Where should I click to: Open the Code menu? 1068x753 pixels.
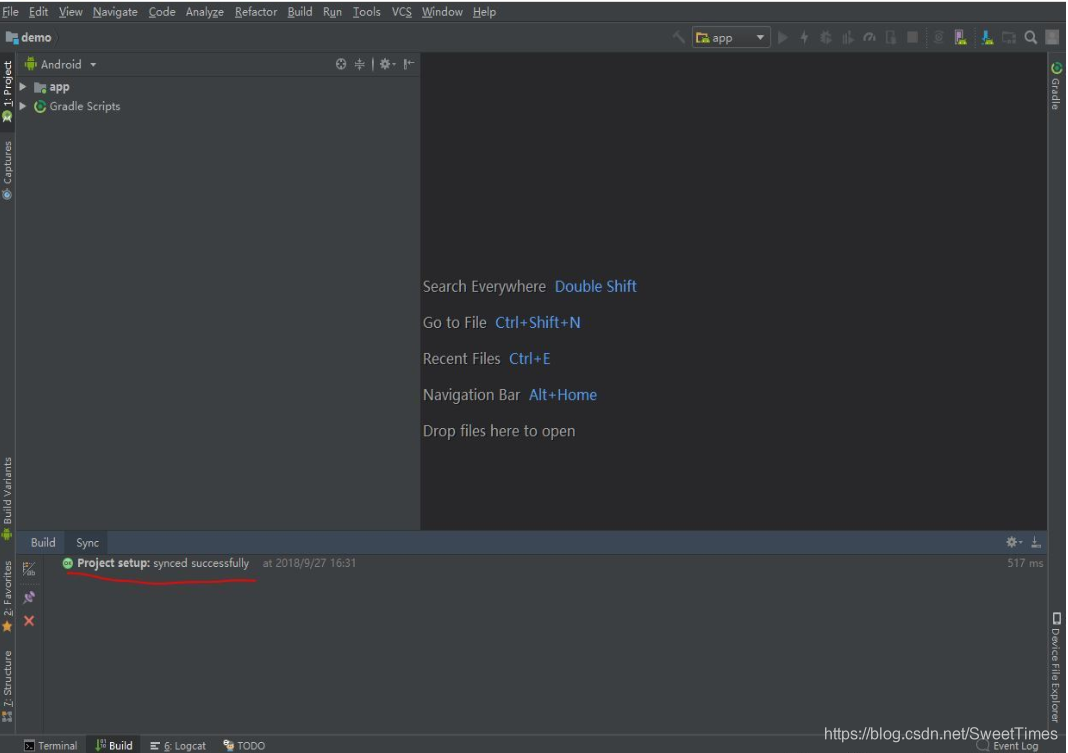[162, 12]
